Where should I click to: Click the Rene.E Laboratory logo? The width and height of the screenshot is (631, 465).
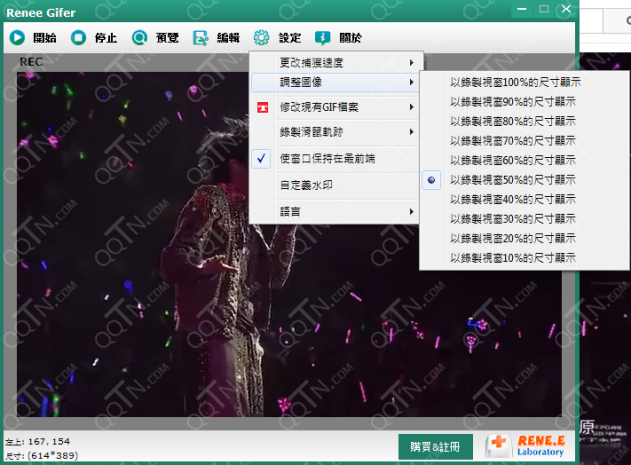pyautogui.click(x=525, y=446)
